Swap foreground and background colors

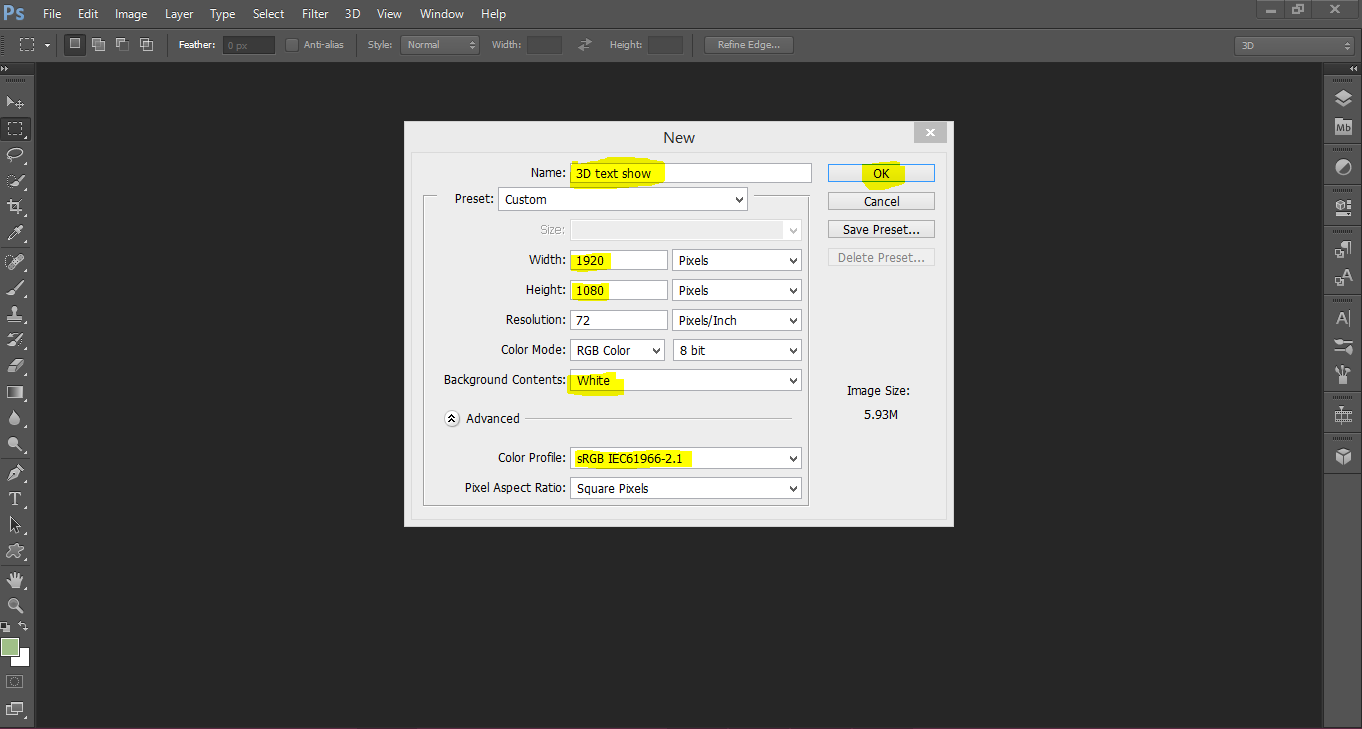point(23,627)
